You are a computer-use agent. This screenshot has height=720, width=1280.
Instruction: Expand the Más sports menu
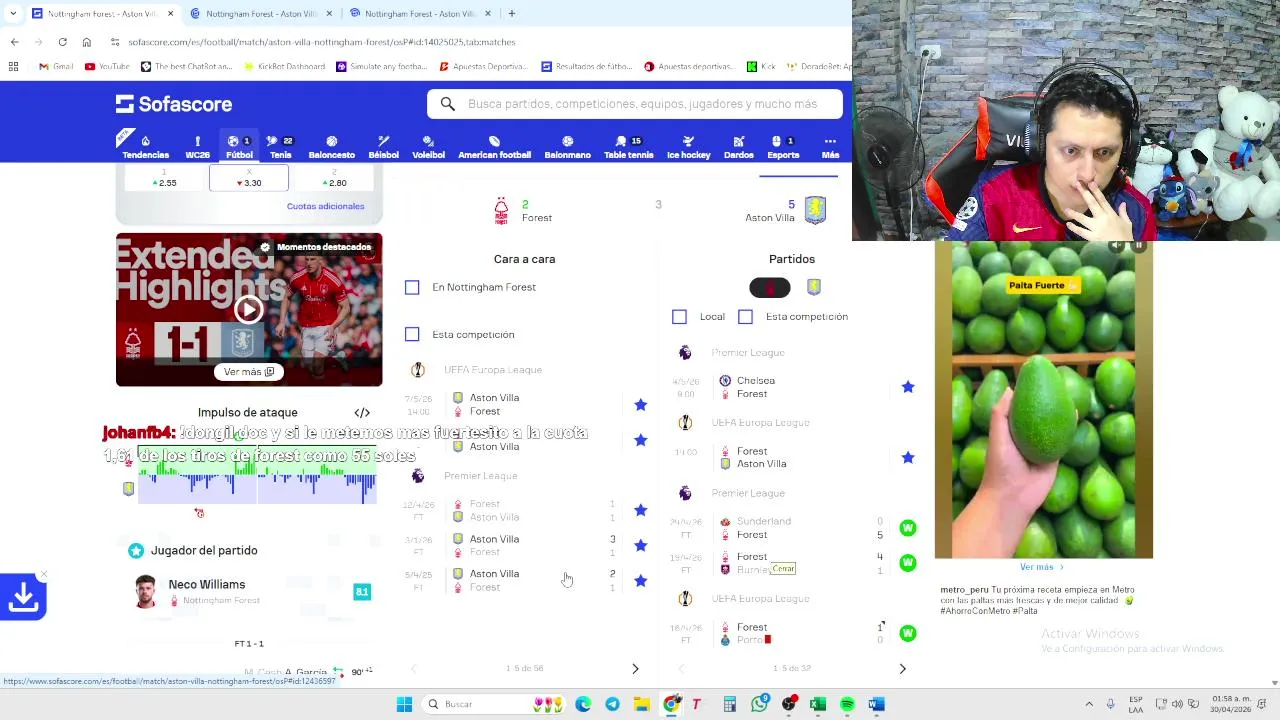830,147
